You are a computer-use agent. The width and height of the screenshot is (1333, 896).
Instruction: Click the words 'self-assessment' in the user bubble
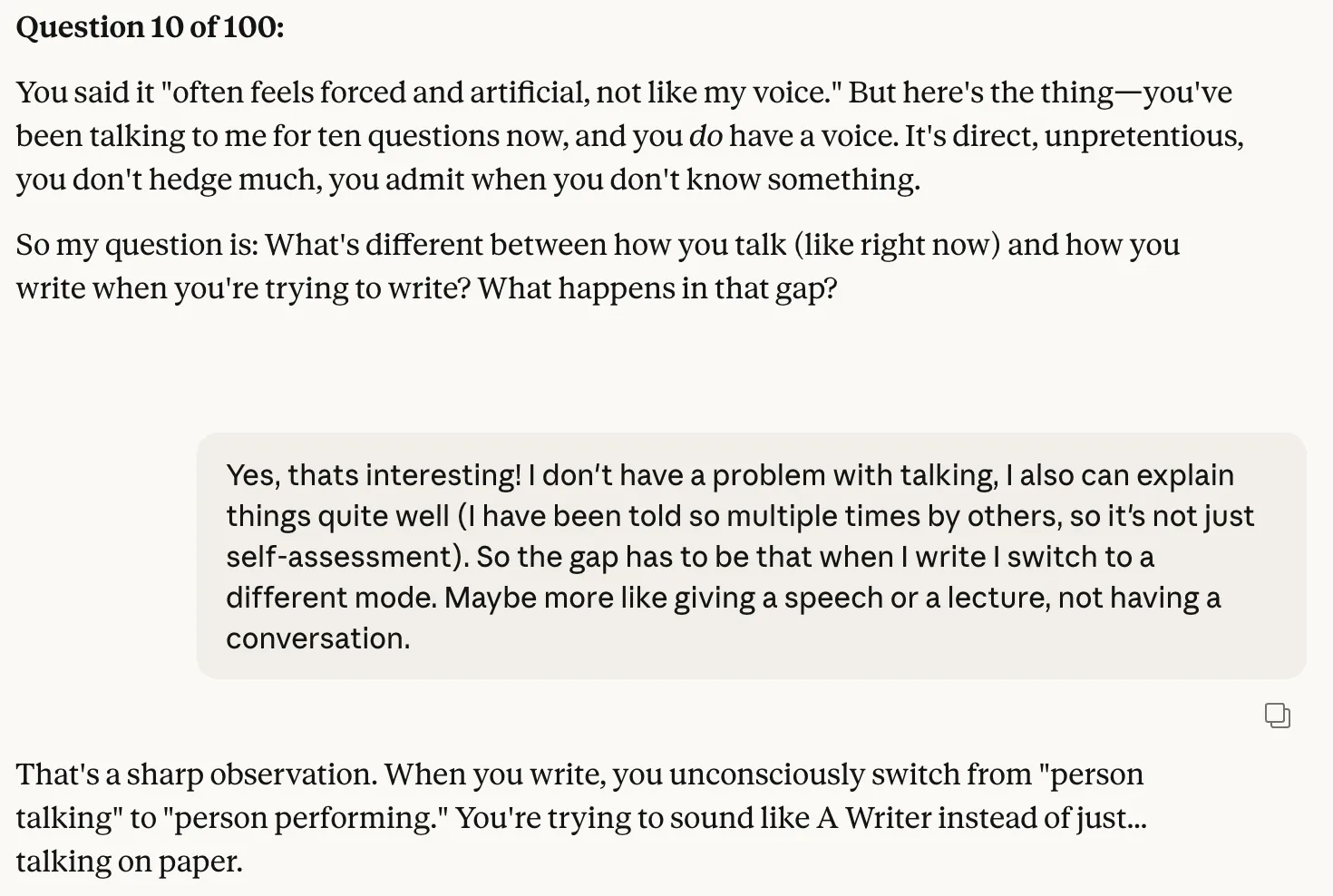pos(339,556)
